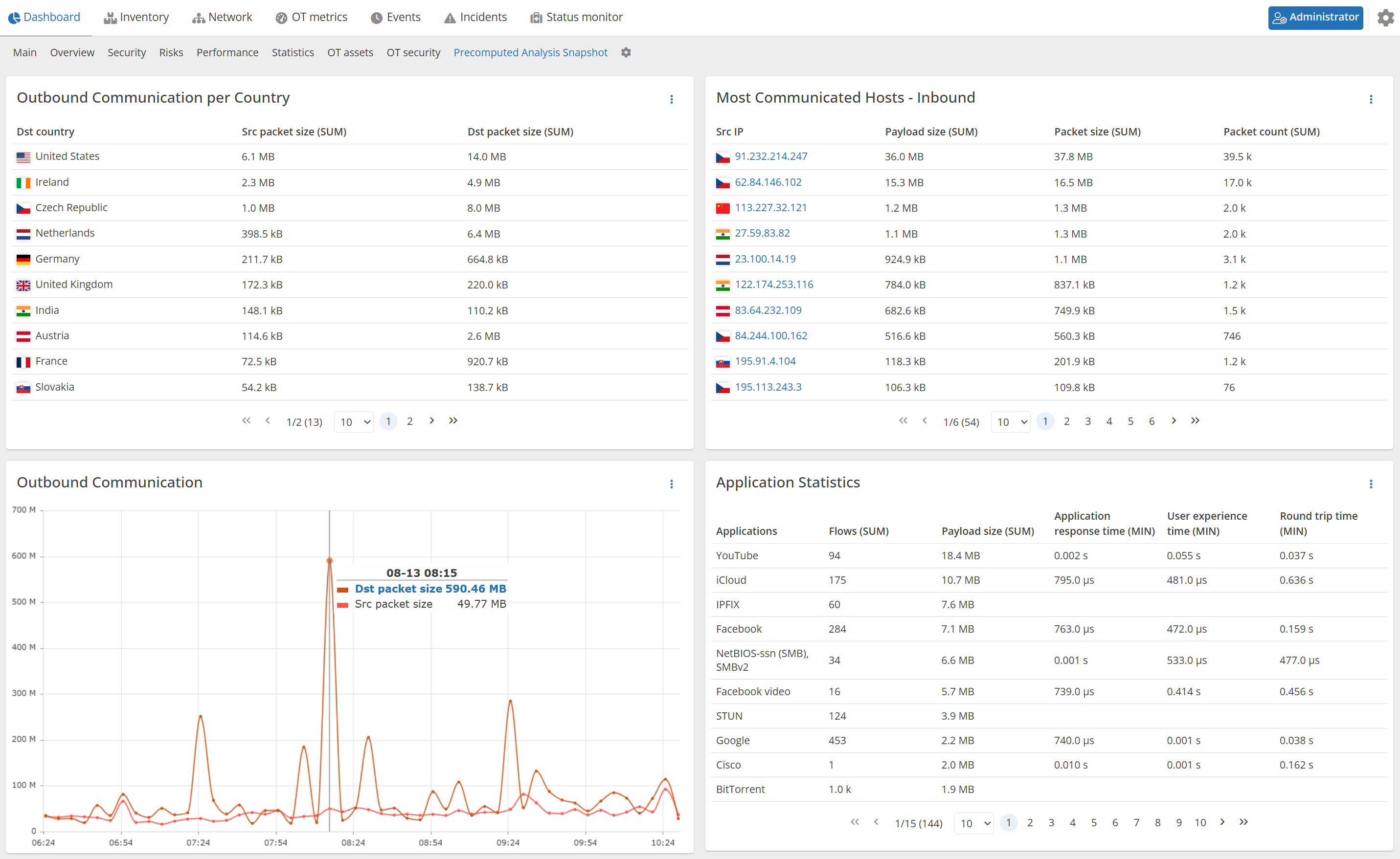The width and height of the screenshot is (1400, 859).
Task: Open Most Communicated Hosts options menu
Action: click(1371, 99)
